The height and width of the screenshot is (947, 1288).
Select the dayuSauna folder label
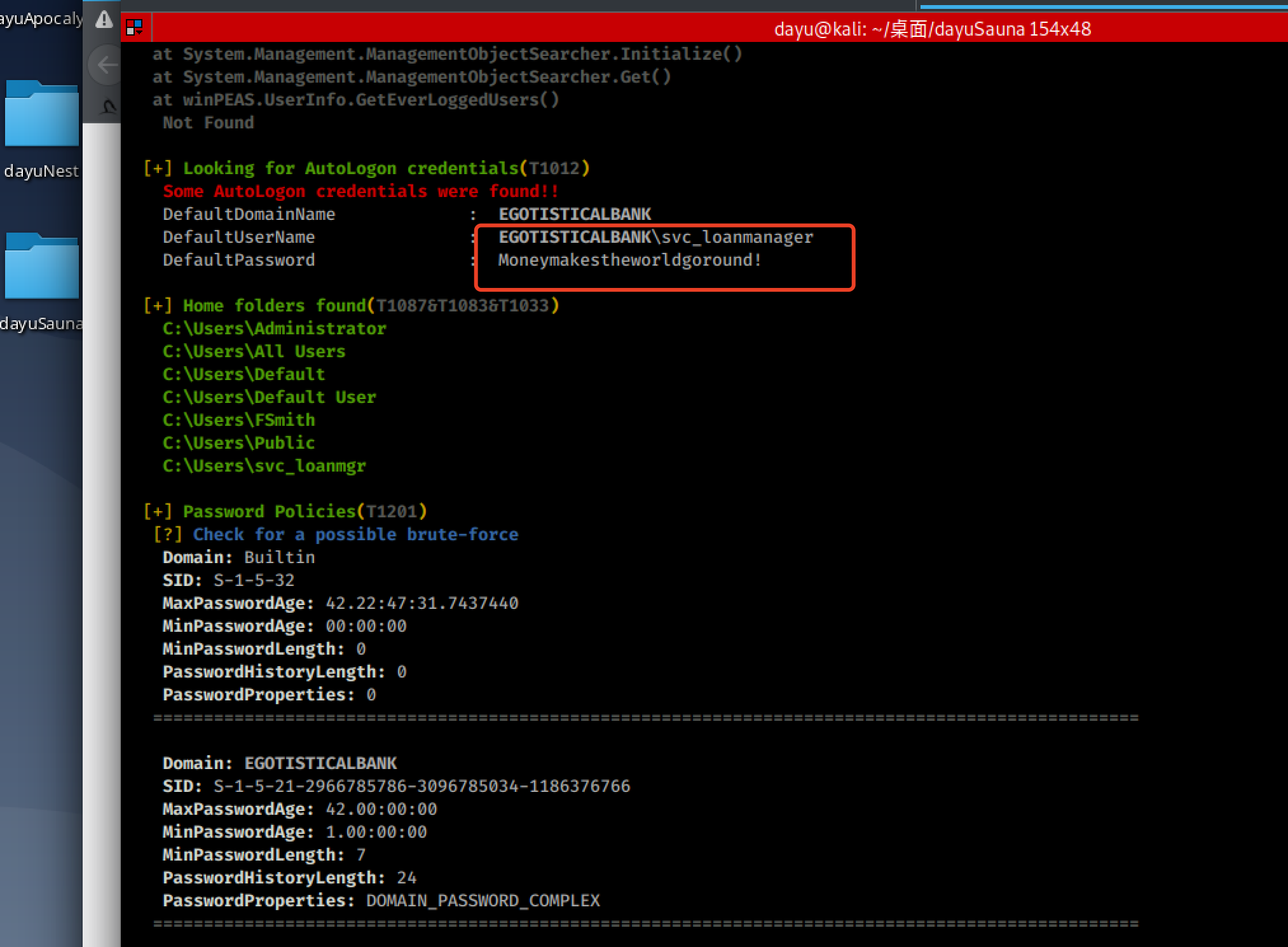[x=41, y=324]
